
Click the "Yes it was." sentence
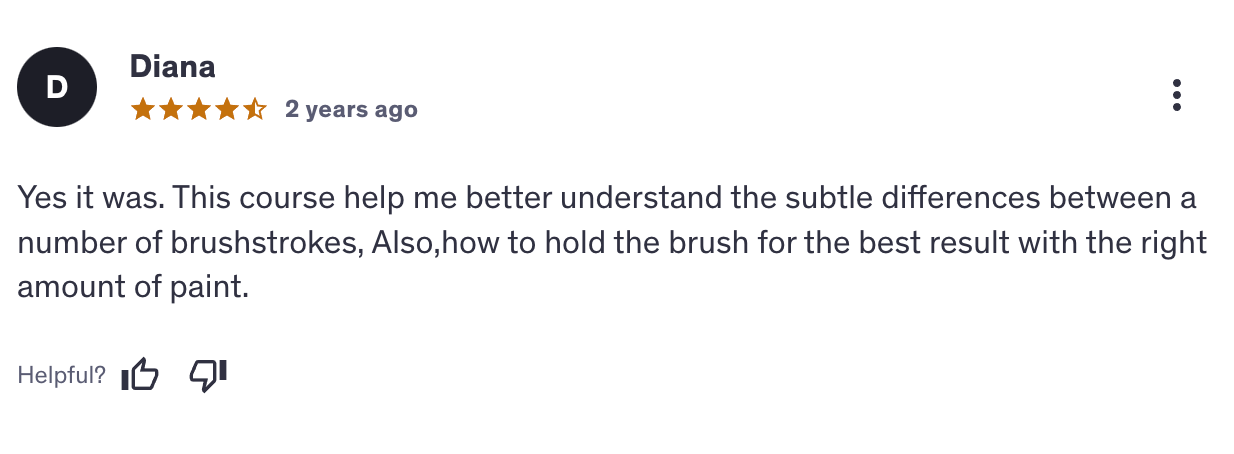(90, 197)
